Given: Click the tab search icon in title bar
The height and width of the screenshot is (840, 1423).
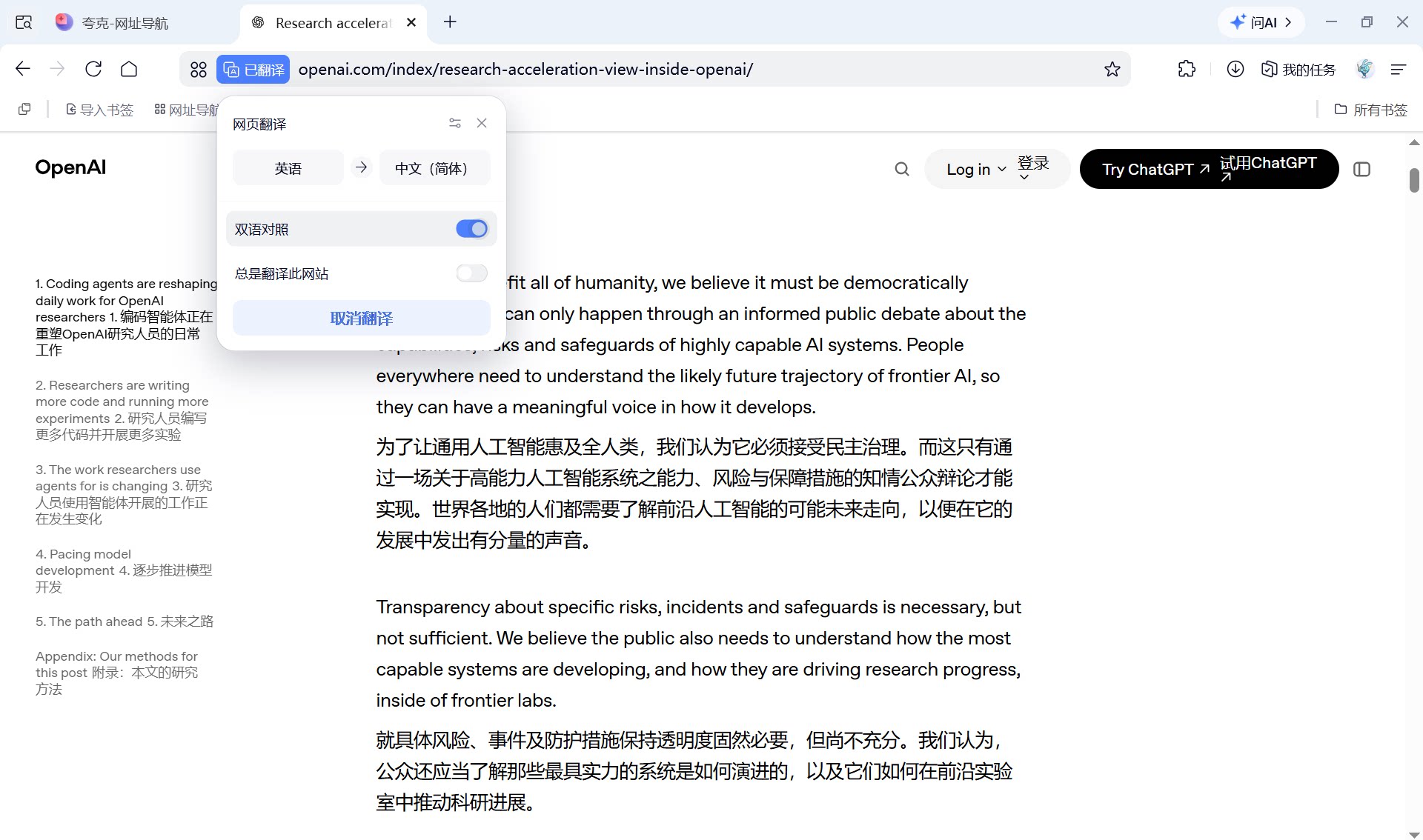Looking at the screenshot, I should coord(24,22).
